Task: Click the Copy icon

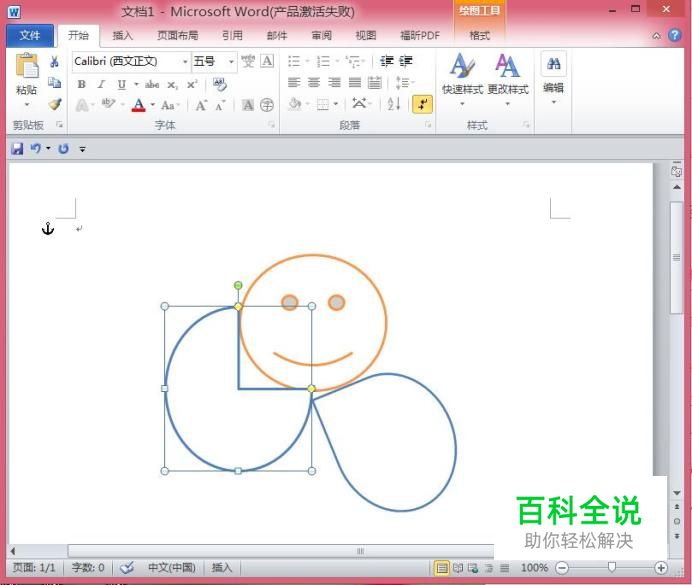Action: 54,82
